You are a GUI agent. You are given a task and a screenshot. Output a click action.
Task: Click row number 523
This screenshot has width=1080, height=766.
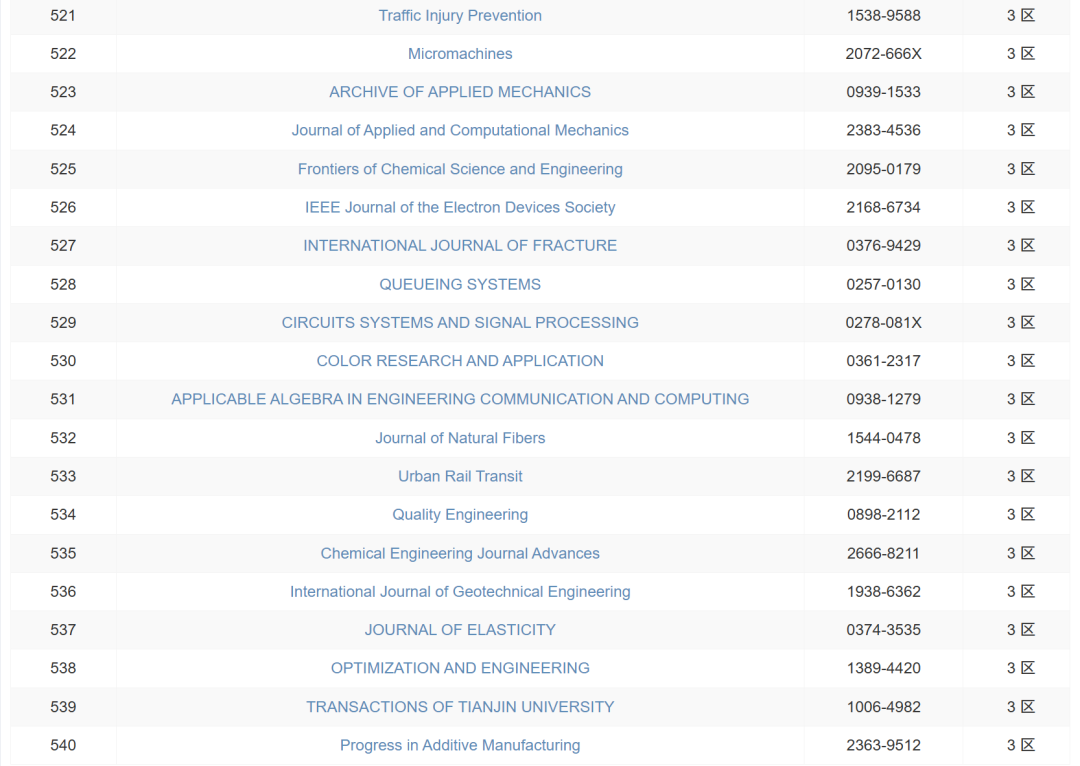(63, 92)
